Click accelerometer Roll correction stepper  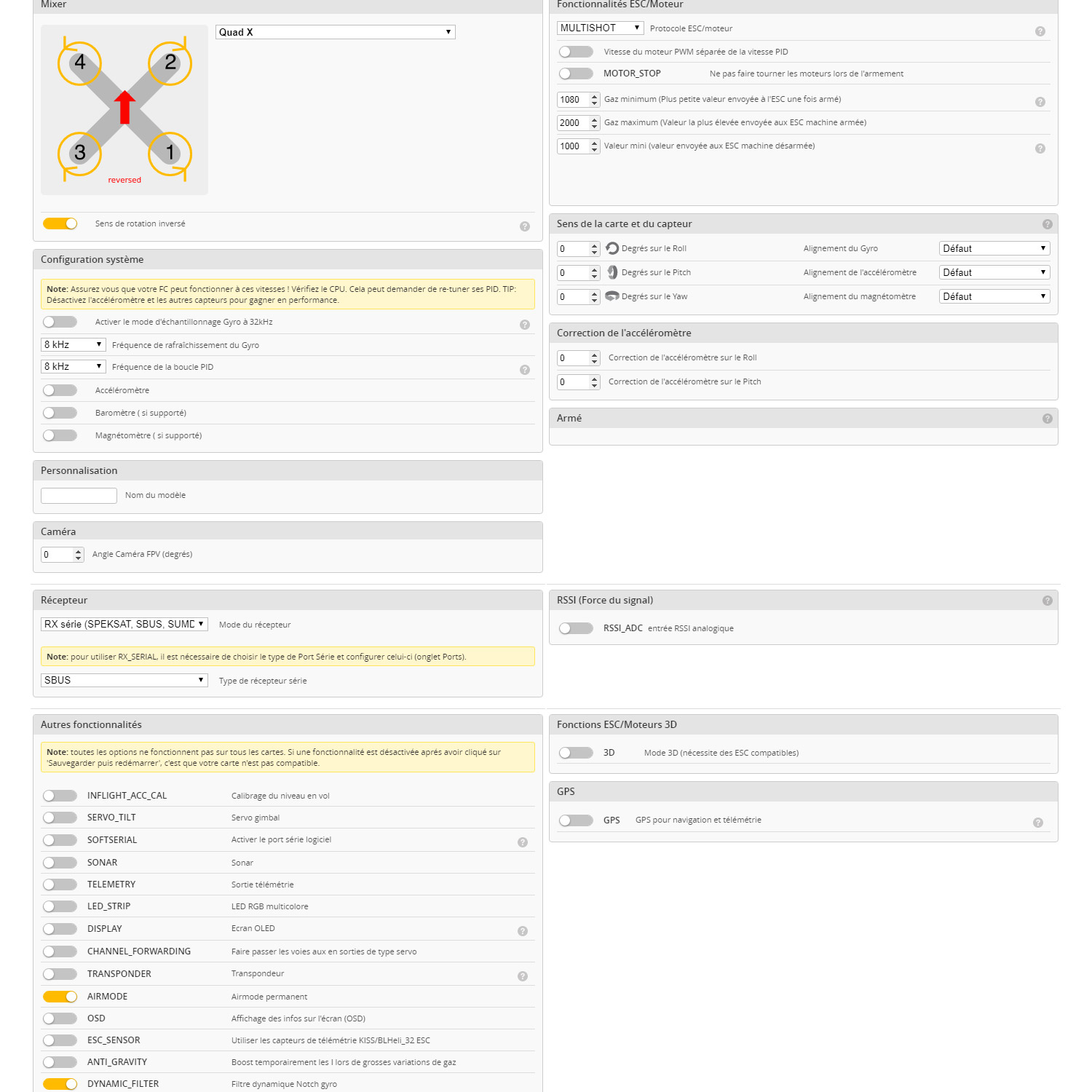point(579,358)
